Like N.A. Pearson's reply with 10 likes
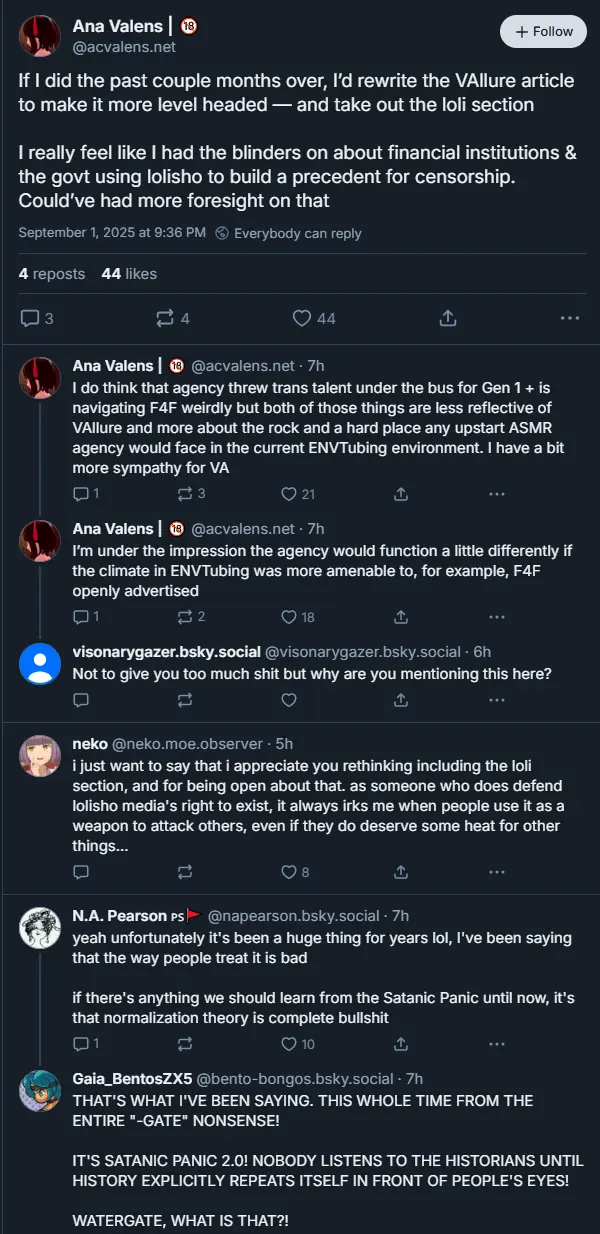Image resolution: width=600 pixels, height=1234 pixels. tap(289, 1044)
